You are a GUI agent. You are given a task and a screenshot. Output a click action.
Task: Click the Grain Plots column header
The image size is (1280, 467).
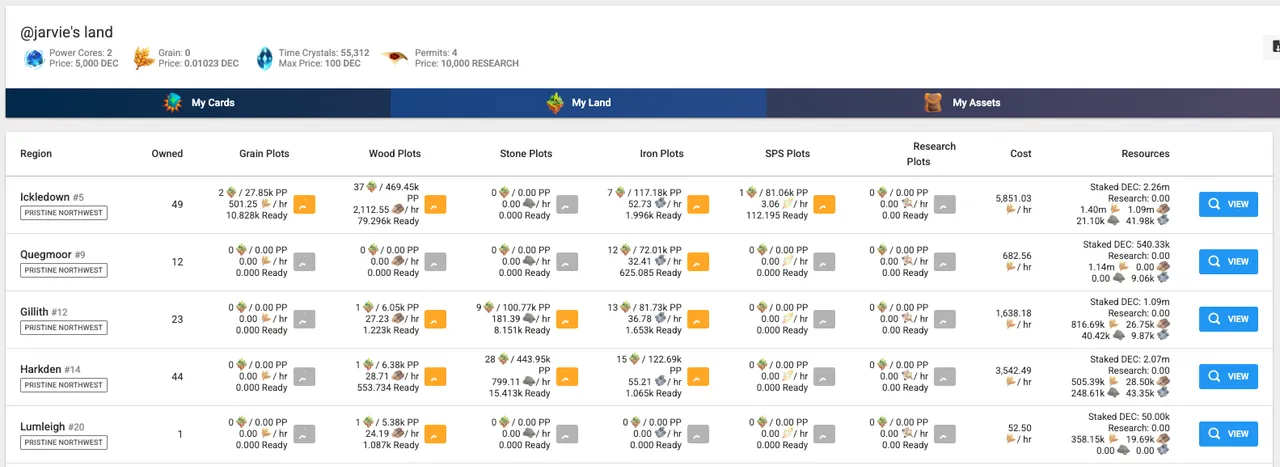pyautogui.click(x=264, y=154)
